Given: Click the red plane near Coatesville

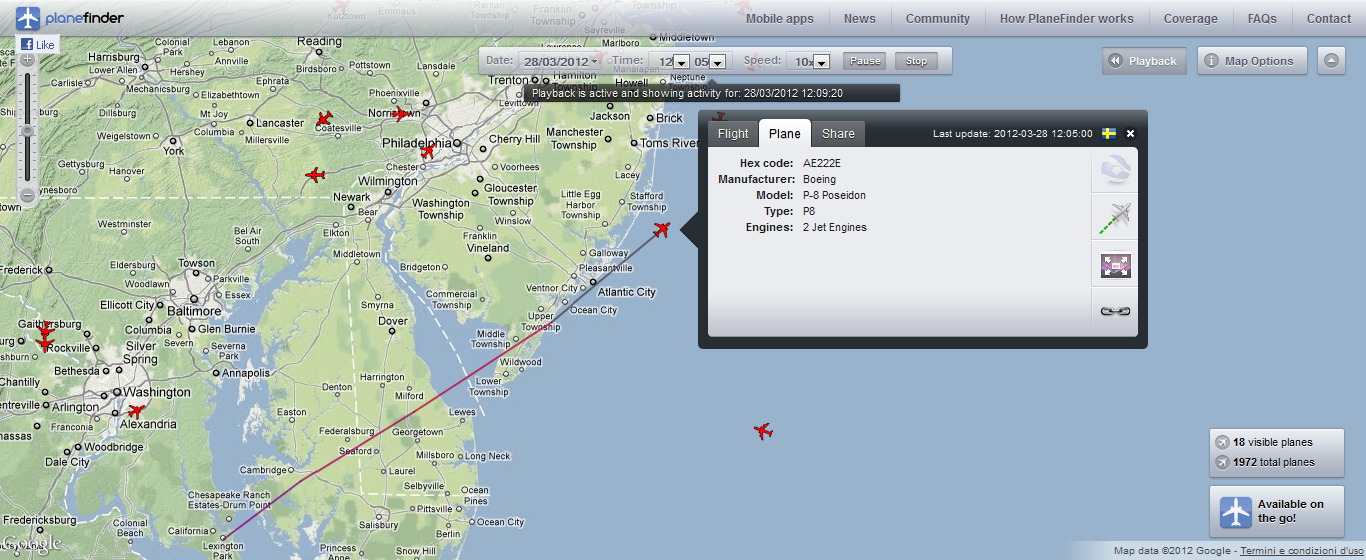Looking at the screenshot, I should point(322,119).
